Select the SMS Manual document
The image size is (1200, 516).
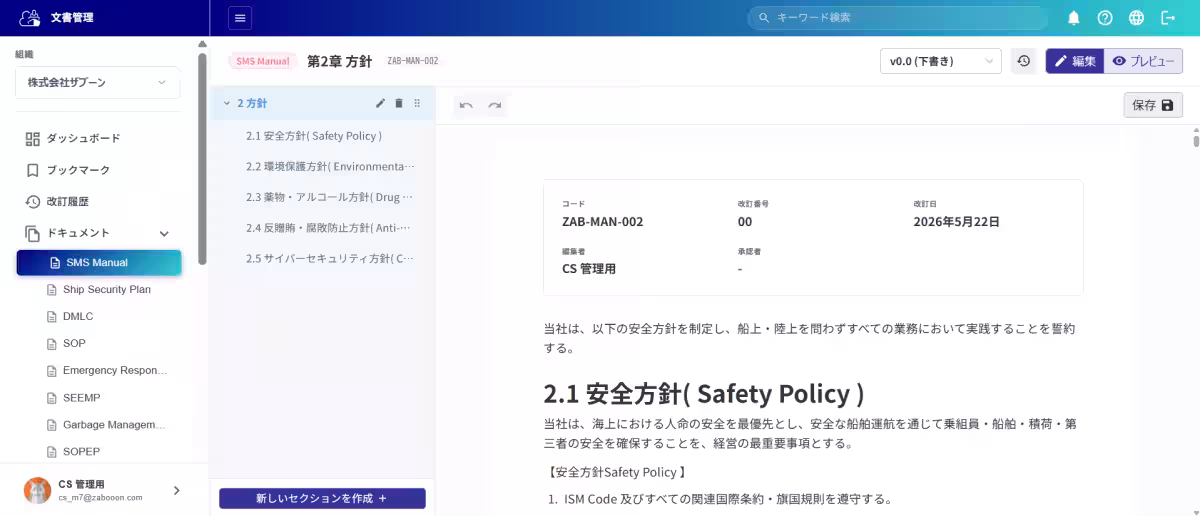(x=99, y=263)
